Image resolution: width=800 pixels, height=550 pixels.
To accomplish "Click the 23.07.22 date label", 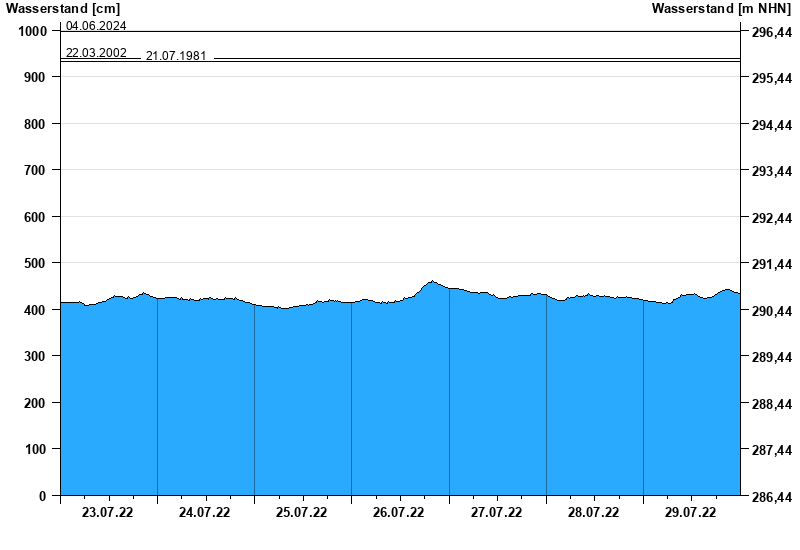I will (107, 513).
